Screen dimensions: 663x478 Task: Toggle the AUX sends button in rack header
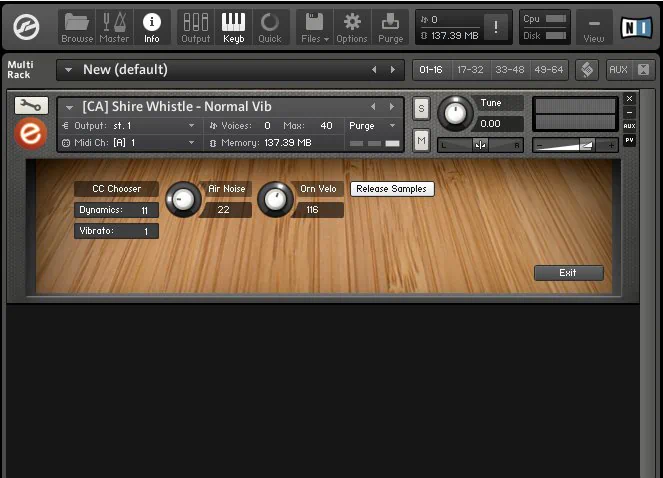pyautogui.click(x=618, y=70)
